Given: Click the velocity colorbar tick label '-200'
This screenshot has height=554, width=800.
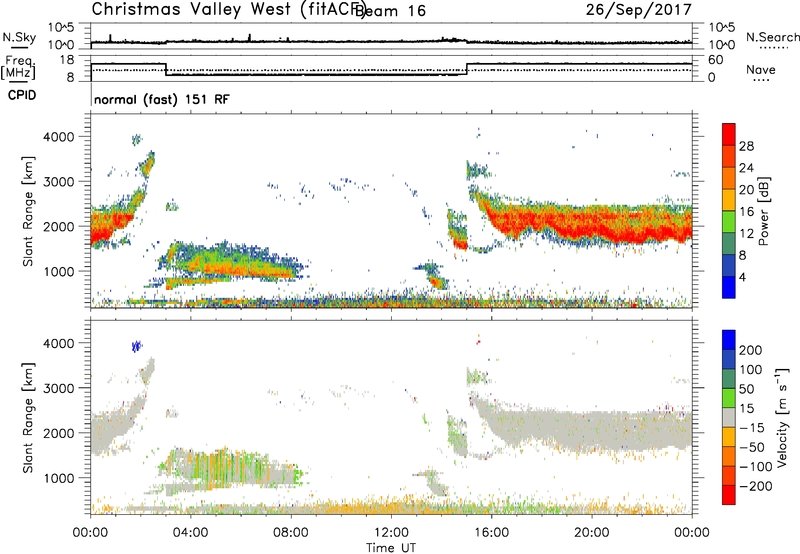Looking at the screenshot, I should [756, 486].
